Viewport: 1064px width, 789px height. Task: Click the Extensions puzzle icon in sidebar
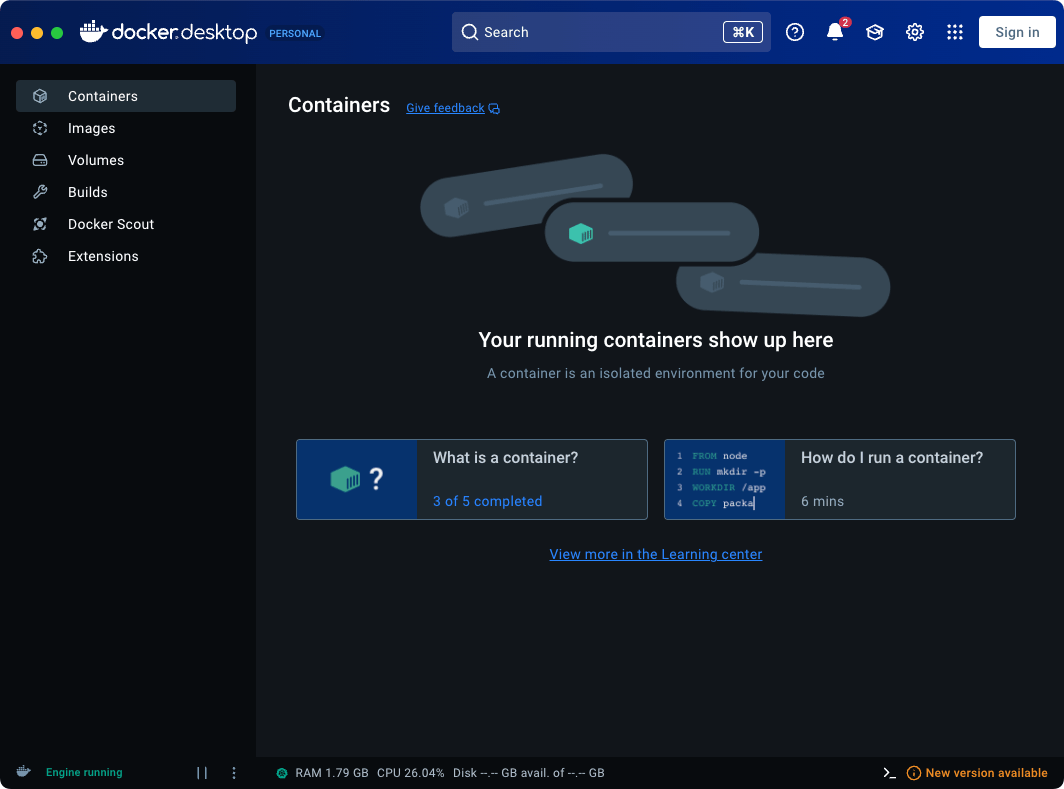40,256
